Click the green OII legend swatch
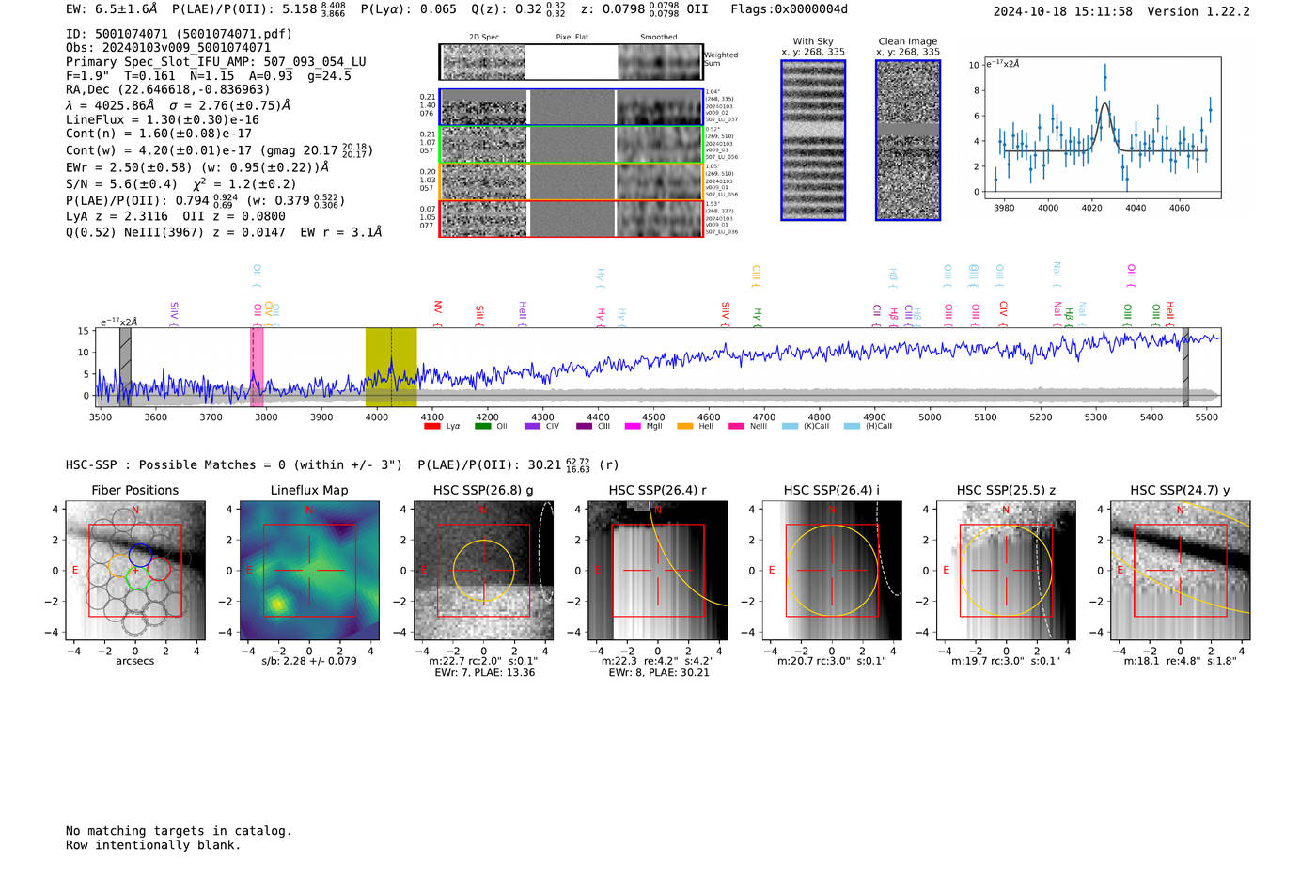This screenshot has width=1316, height=896. 483,426
